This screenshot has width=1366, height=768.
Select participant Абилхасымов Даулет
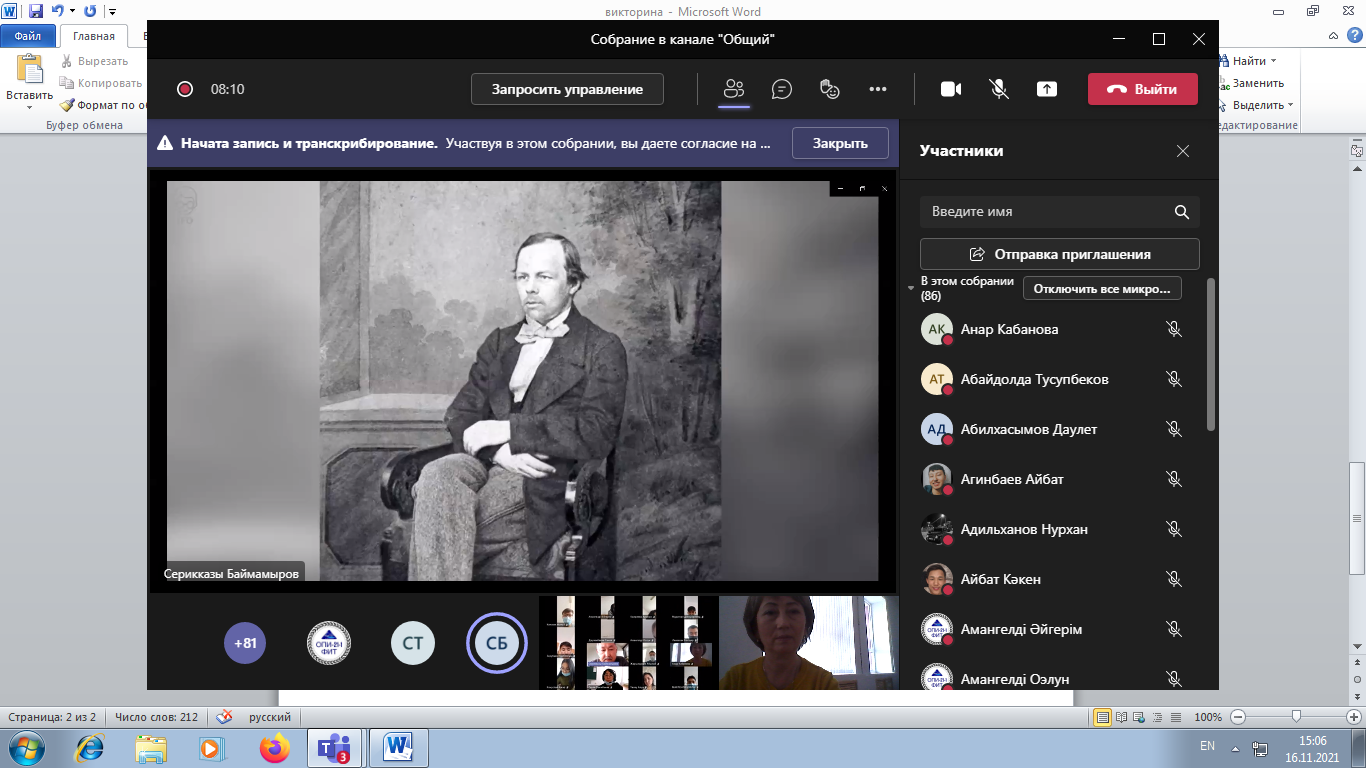coord(1052,429)
